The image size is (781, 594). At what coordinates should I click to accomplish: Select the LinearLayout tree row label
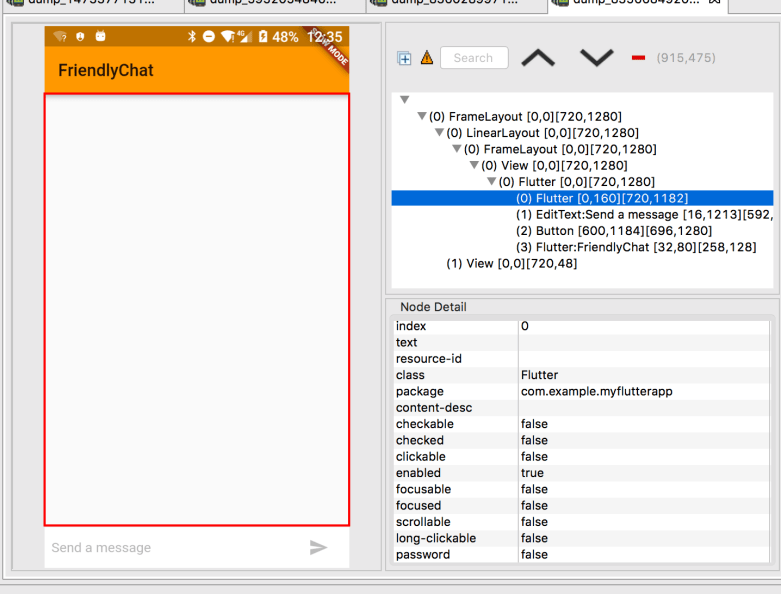click(x=542, y=133)
